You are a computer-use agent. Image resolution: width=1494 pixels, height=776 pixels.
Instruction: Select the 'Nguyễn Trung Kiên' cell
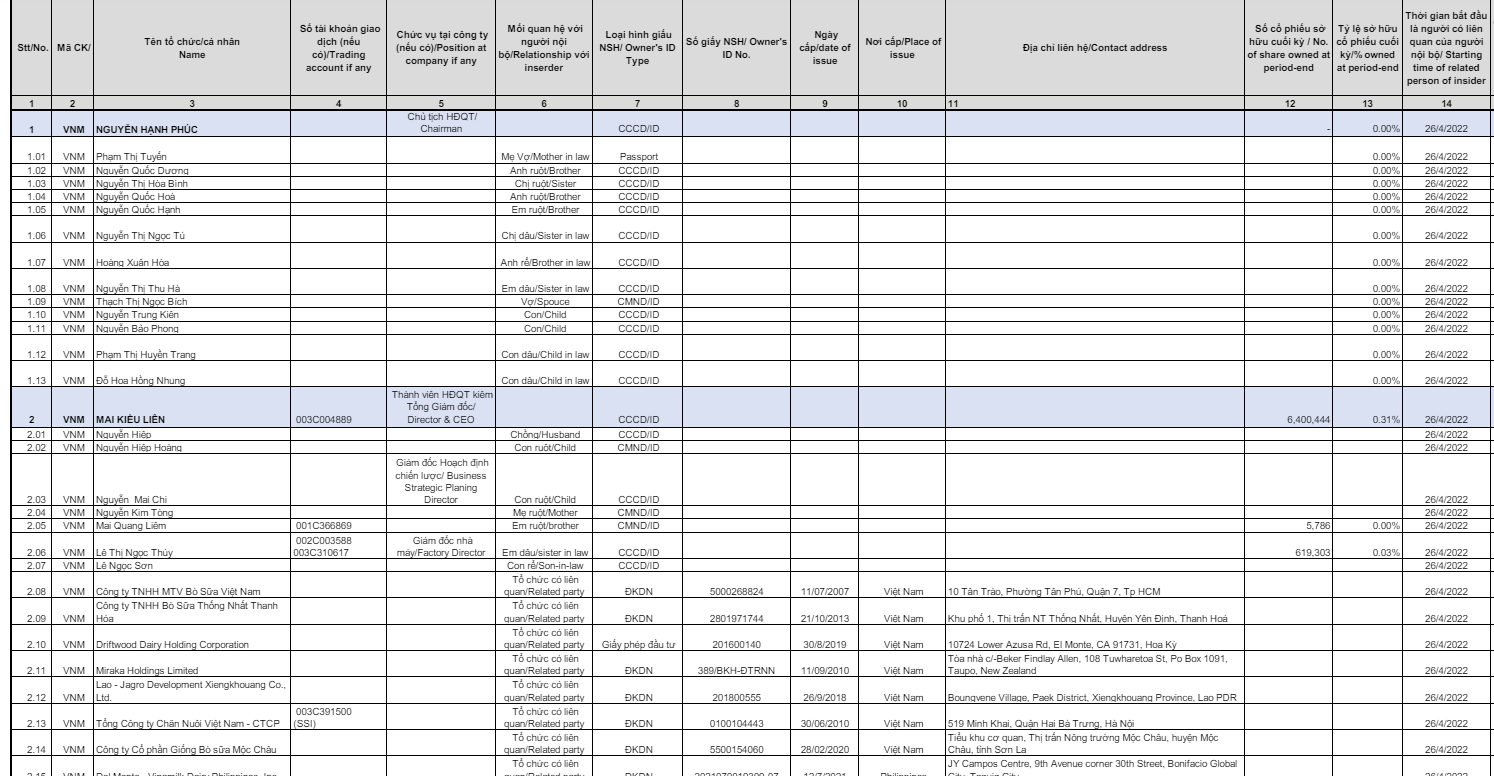[x=190, y=314]
